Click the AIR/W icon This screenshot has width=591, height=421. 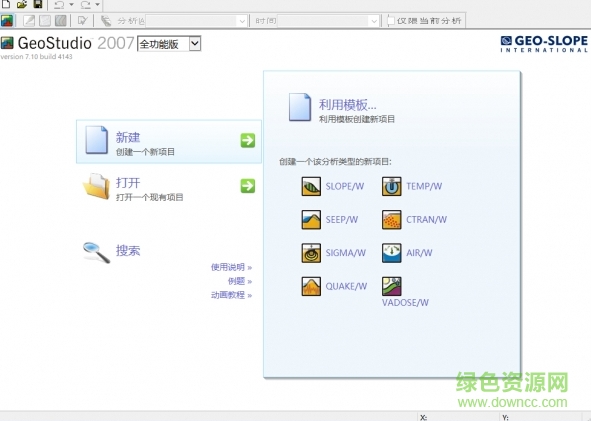tap(392, 253)
